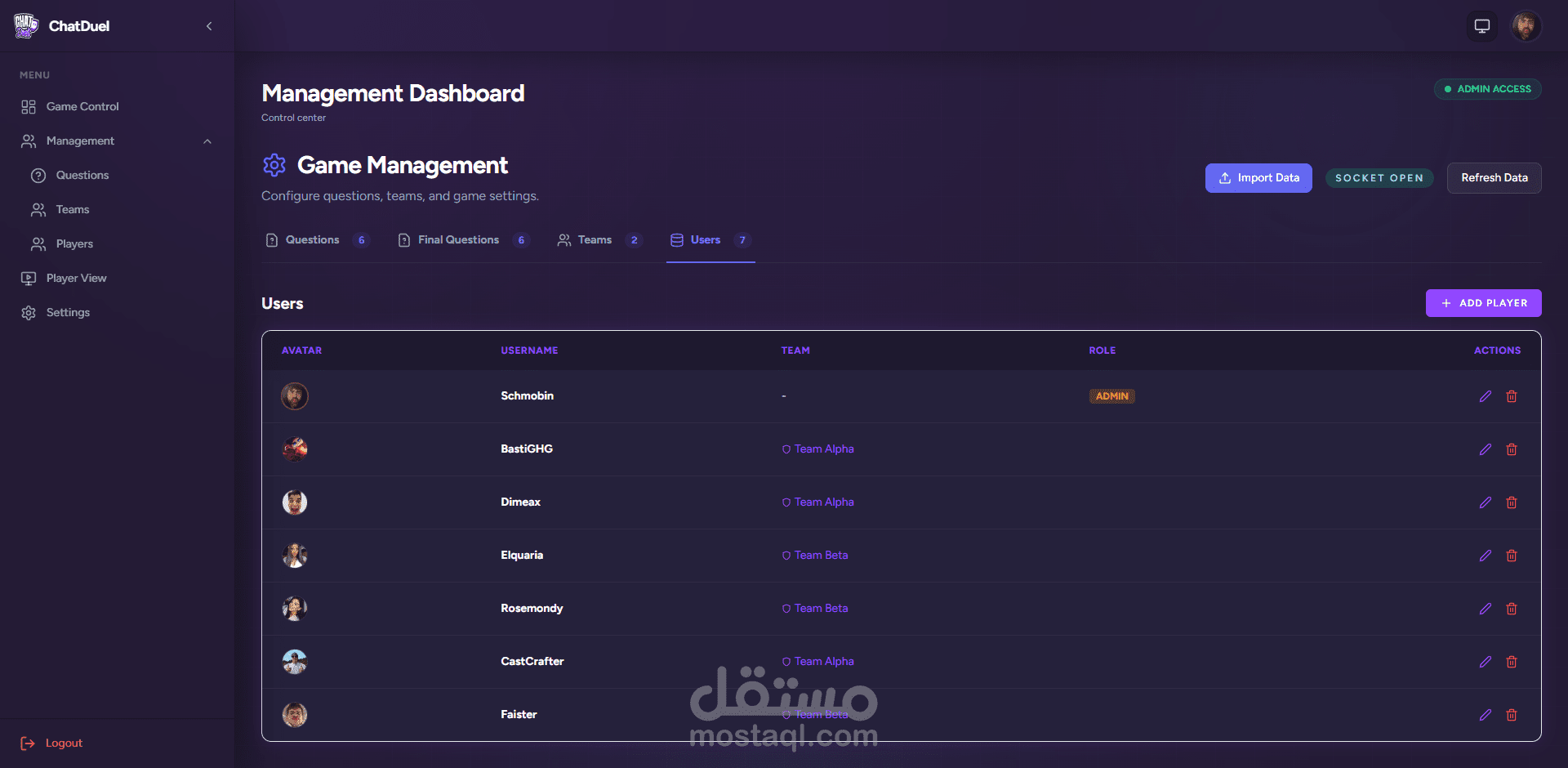Click the ADD PLAYER button
This screenshot has width=1568, height=768.
pyautogui.click(x=1483, y=303)
